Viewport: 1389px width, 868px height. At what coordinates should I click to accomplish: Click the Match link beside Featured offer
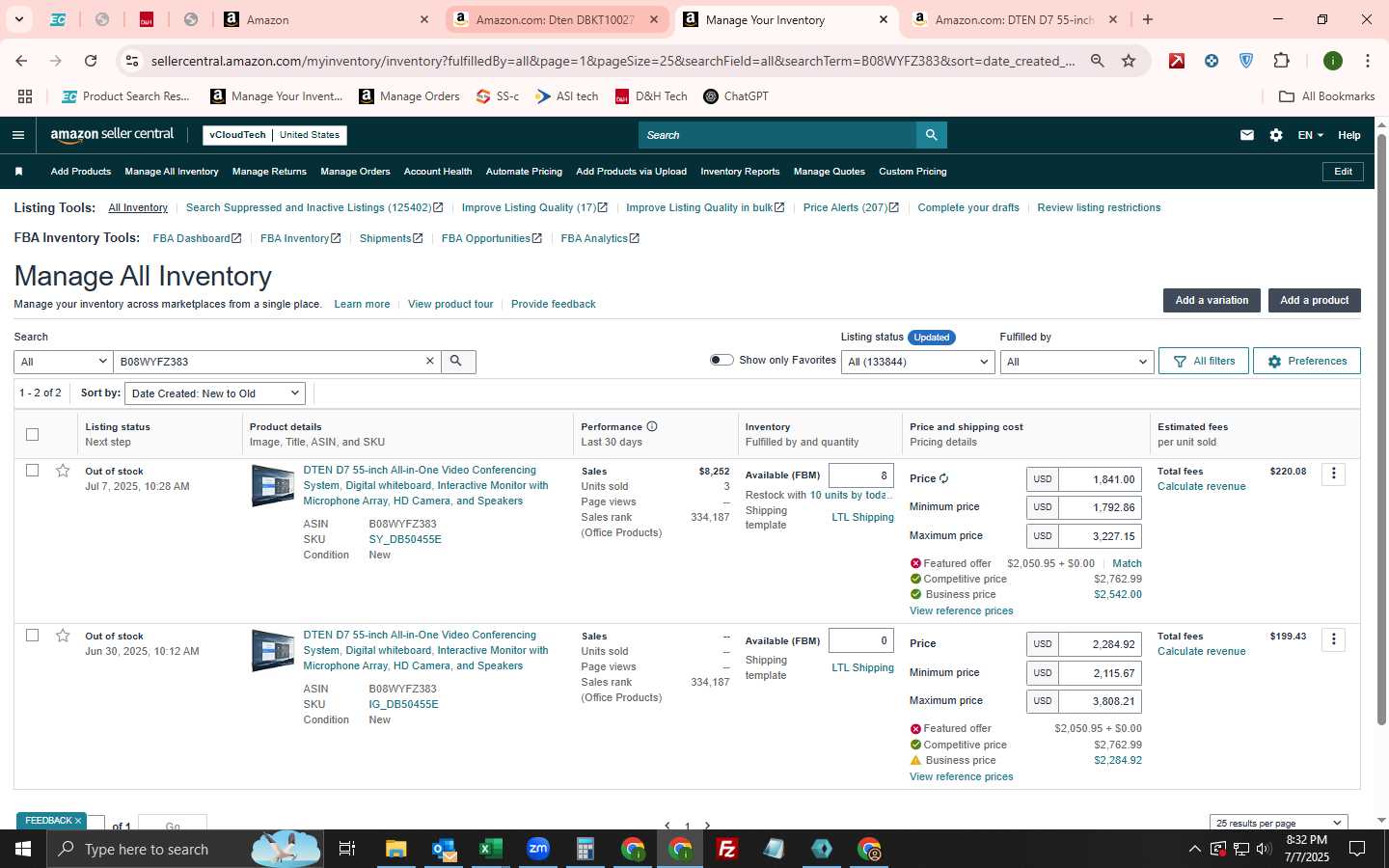[1127, 563]
